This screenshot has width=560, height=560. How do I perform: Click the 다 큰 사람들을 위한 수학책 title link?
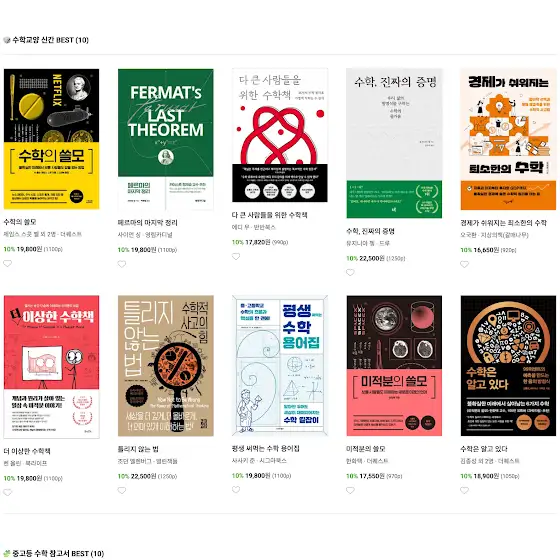tap(270, 215)
